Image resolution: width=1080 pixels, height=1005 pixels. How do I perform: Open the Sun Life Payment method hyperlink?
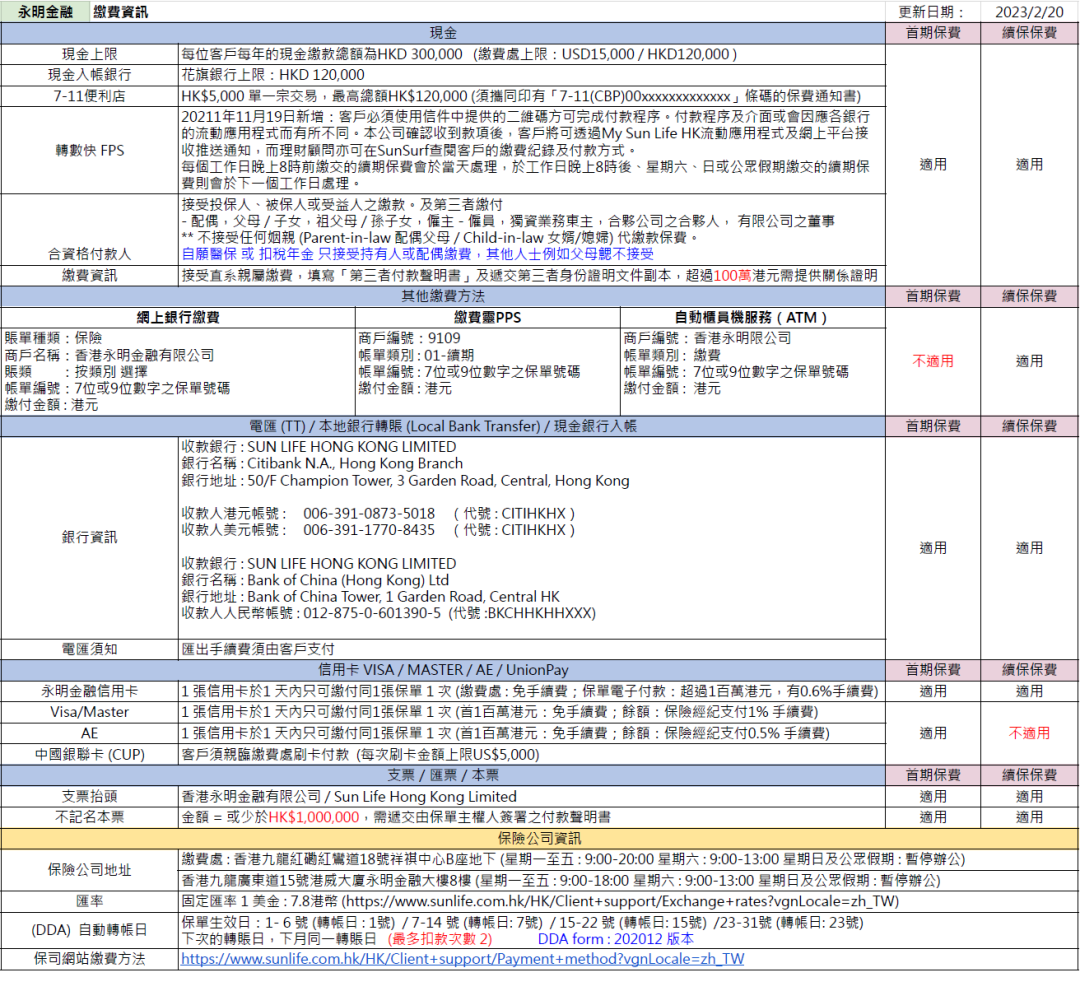click(x=462, y=959)
